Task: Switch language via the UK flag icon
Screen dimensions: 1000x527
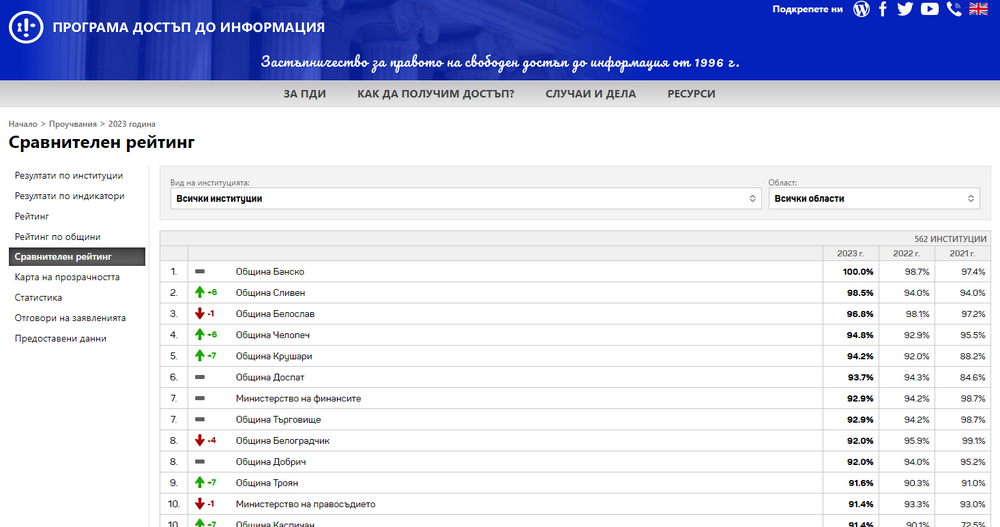Action: click(x=978, y=9)
